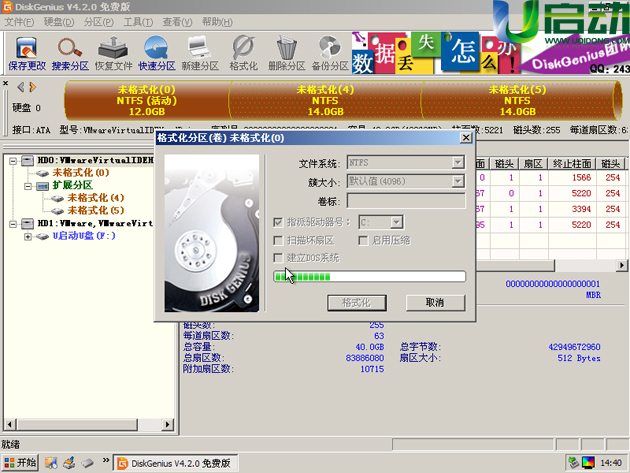This screenshot has width=630, height=473.
Task: Toggle 建立DOS系统 checkbox
Action: (278, 258)
